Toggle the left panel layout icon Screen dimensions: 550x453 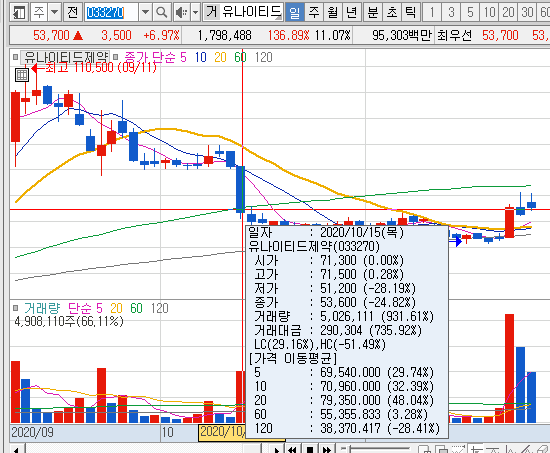tap(19, 13)
